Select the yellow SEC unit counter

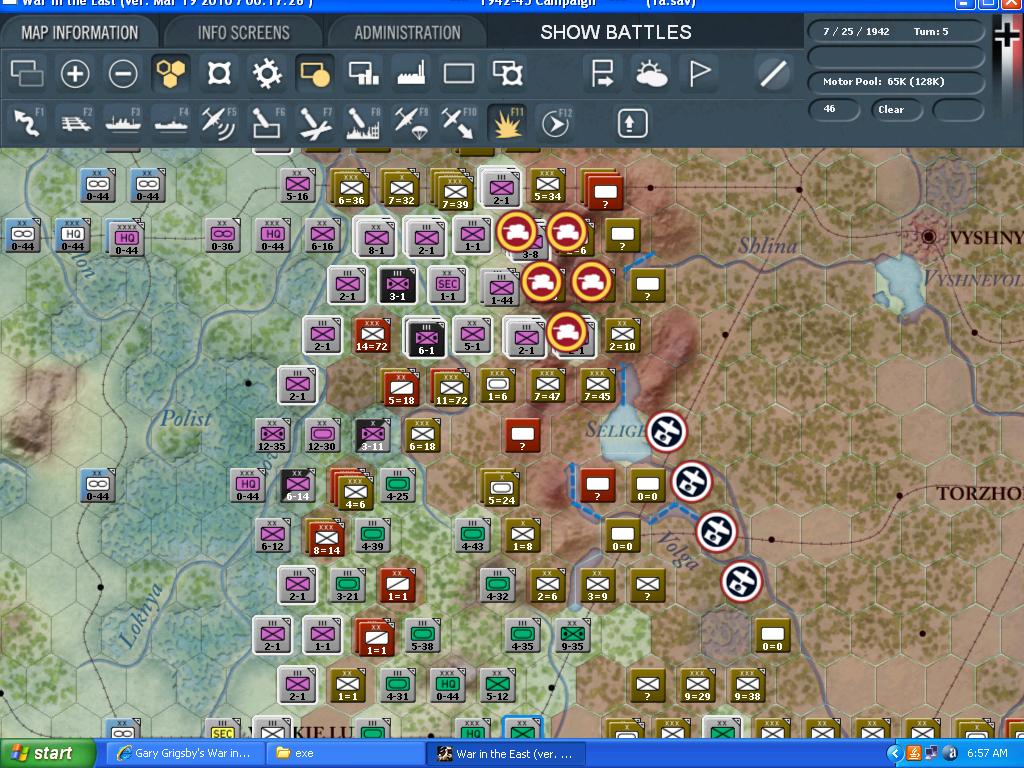[x=222, y=730]
